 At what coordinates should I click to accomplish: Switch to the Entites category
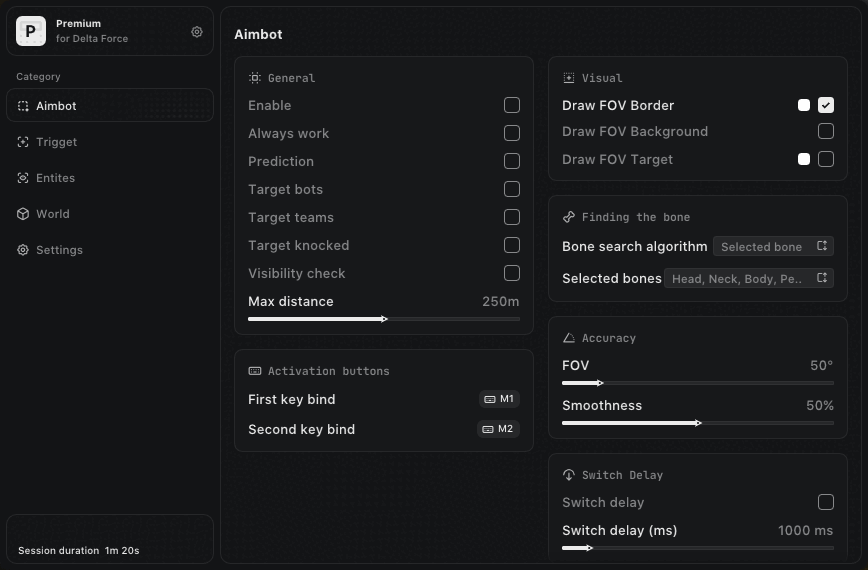click(55, 178)
